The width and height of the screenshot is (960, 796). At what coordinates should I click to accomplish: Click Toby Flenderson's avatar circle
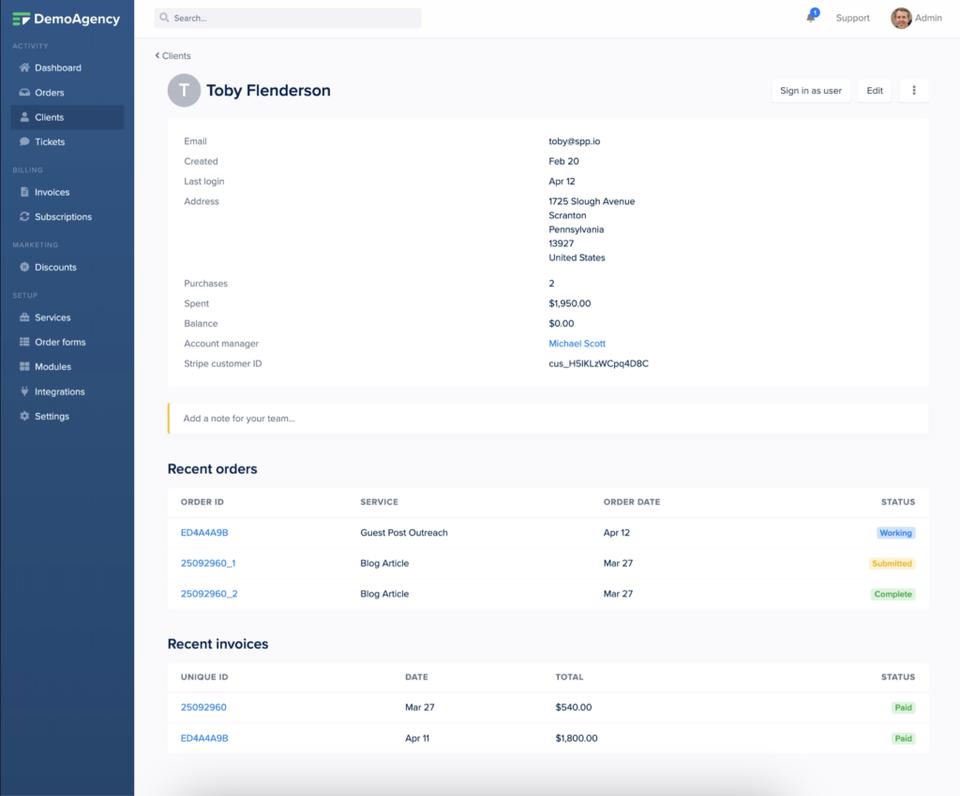click(x=184, y=90)
